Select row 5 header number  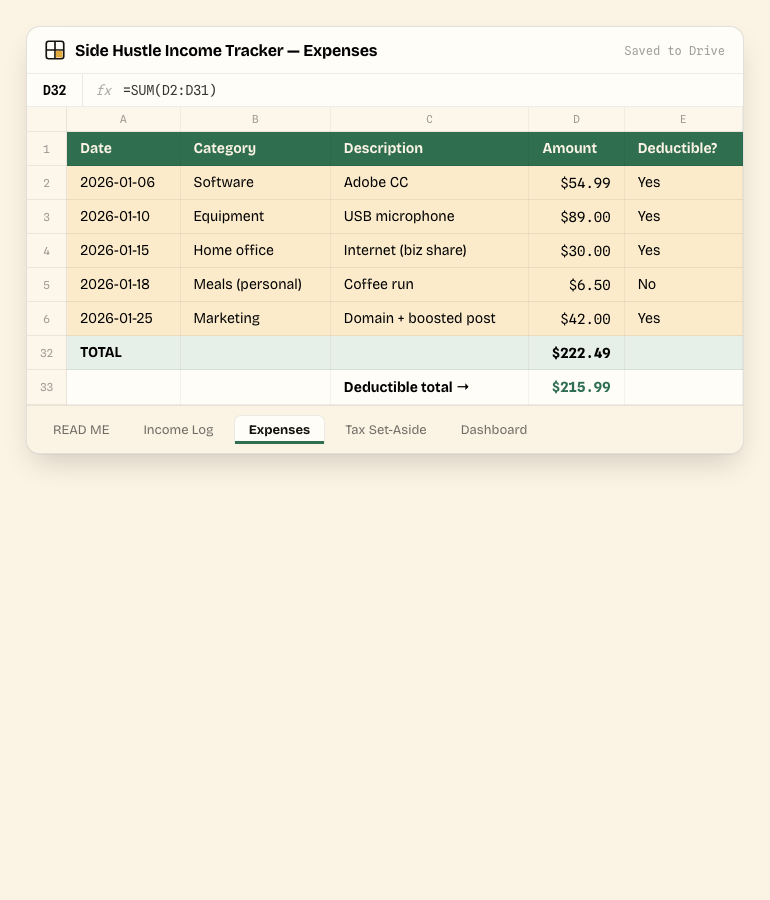click(x=46, y=285)
